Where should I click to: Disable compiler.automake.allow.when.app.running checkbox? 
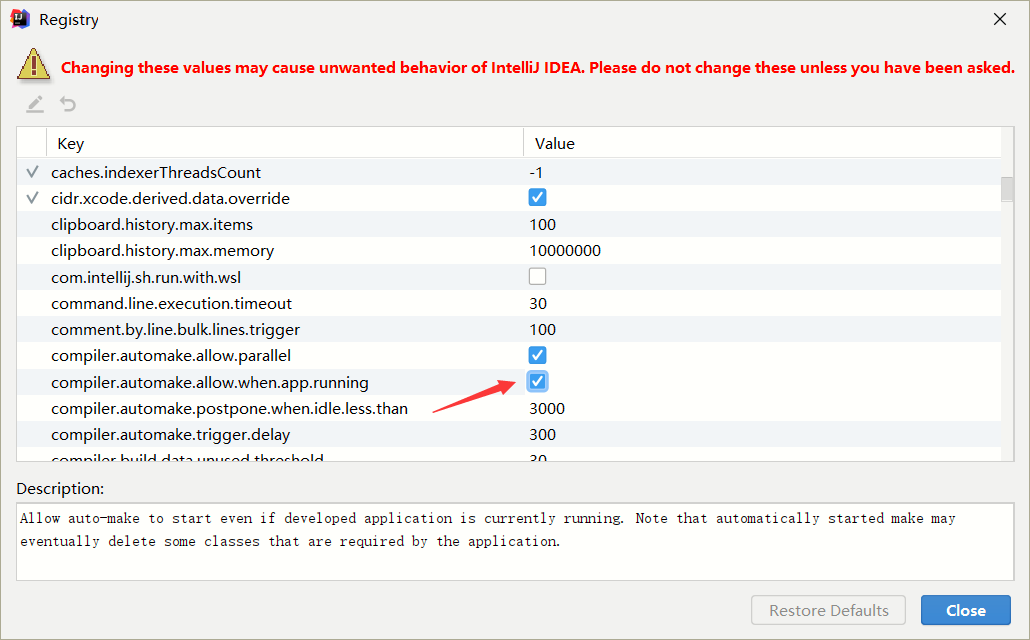[x=538, y=381]
